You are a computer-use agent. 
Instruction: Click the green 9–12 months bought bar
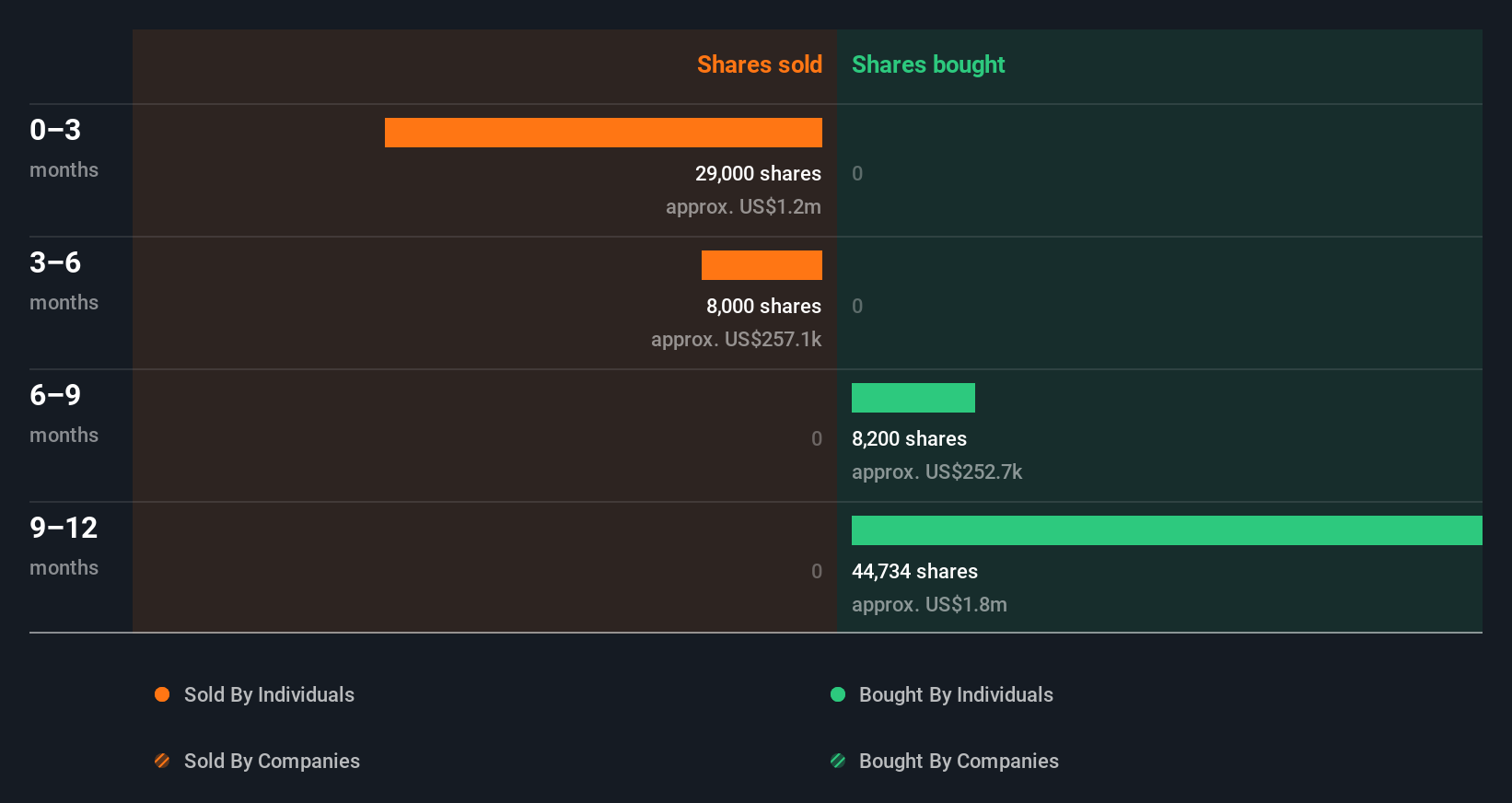[x=1167, y=530]
